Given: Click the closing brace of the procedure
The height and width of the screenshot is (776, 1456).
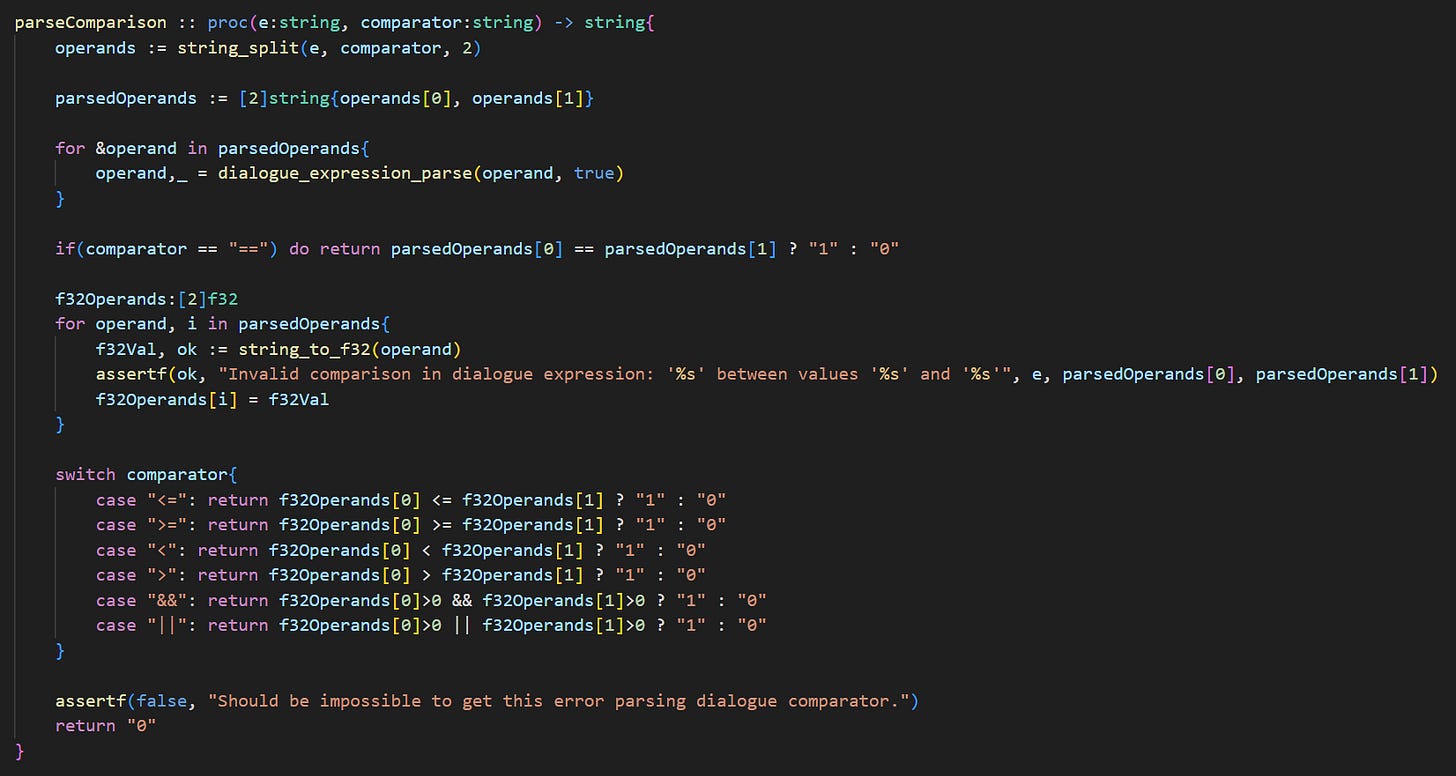Looking at the screenshot, I should pos(19,750).
